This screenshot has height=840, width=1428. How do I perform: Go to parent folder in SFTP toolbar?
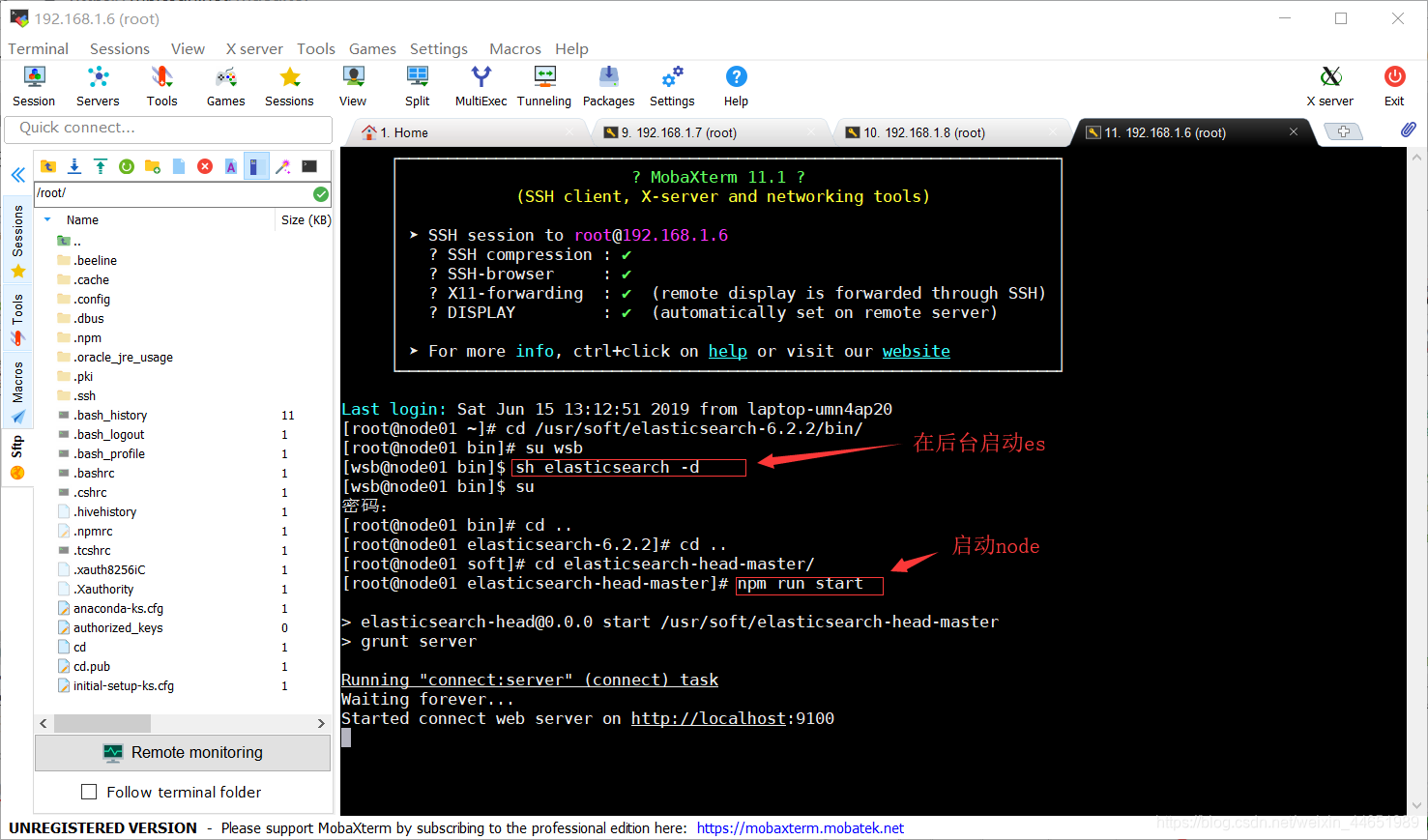coord(47,166)
